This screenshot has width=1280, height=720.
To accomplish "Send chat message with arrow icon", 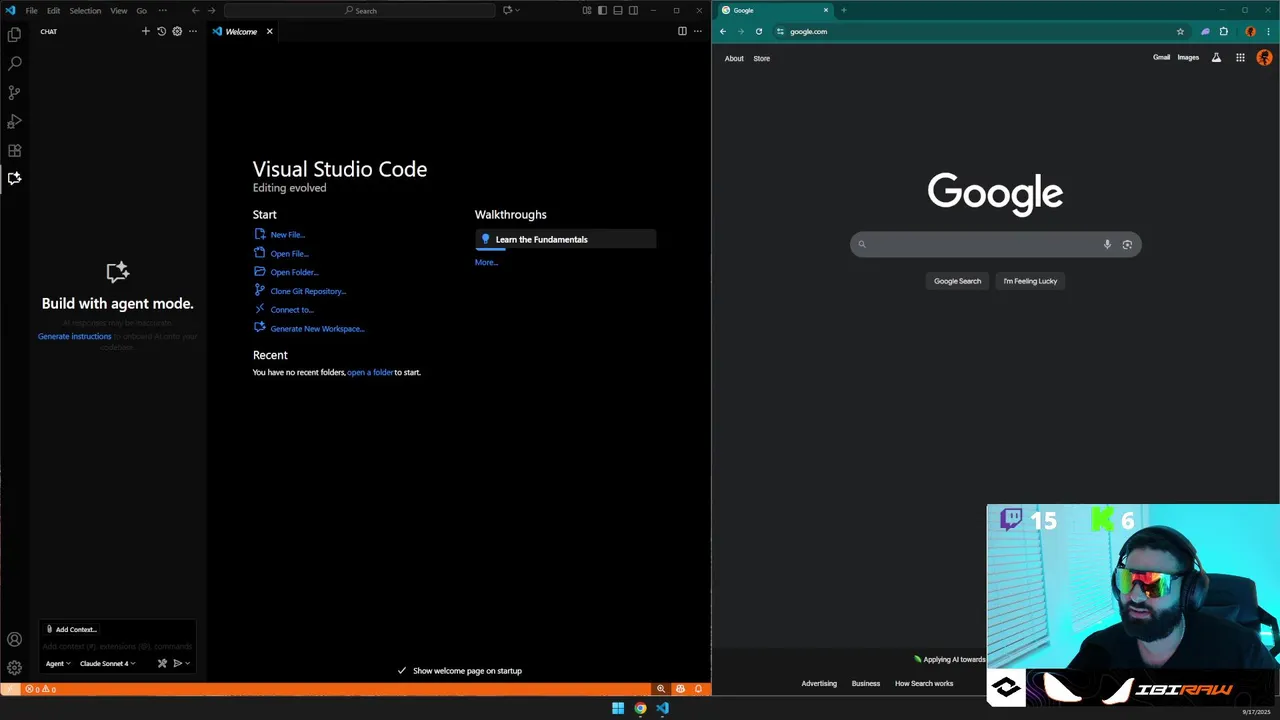I will click(x=177, y=663).
